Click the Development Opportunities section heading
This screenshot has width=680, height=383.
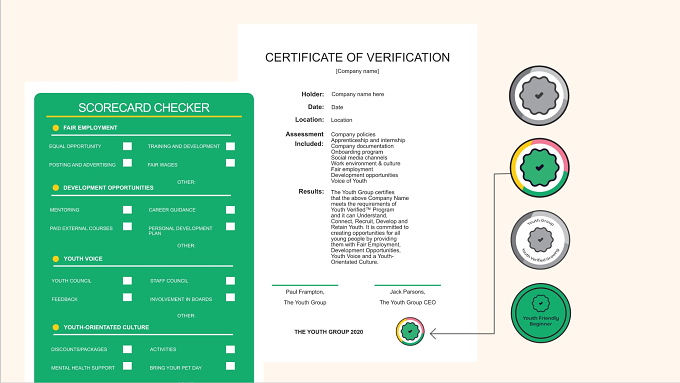point(108,188)
